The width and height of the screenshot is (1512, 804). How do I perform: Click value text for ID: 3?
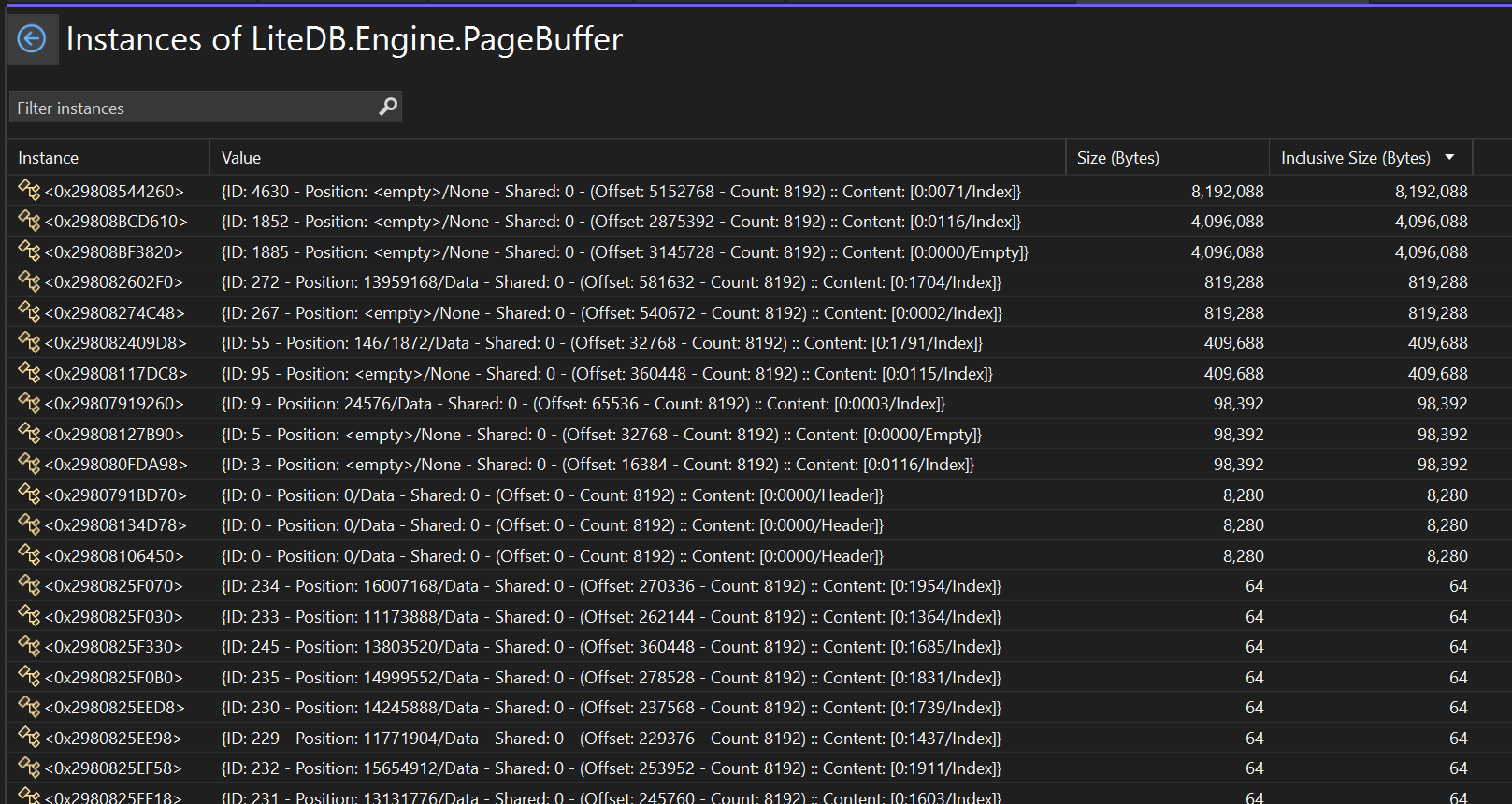pos(598,465)
